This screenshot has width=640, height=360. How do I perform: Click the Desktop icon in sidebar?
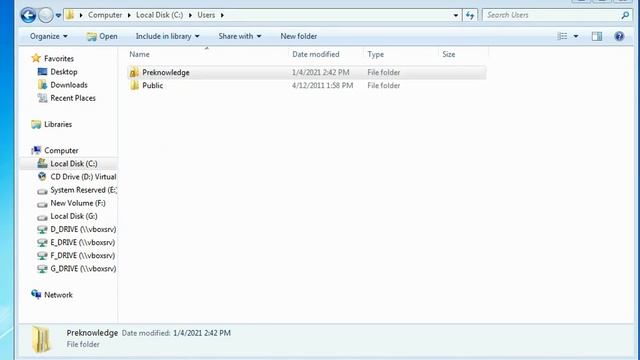click(42, 72)
